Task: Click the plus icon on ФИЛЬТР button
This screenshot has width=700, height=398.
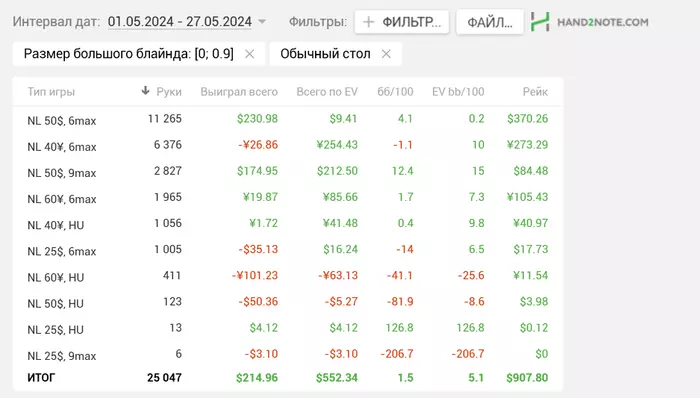Action: pos(368,22)
